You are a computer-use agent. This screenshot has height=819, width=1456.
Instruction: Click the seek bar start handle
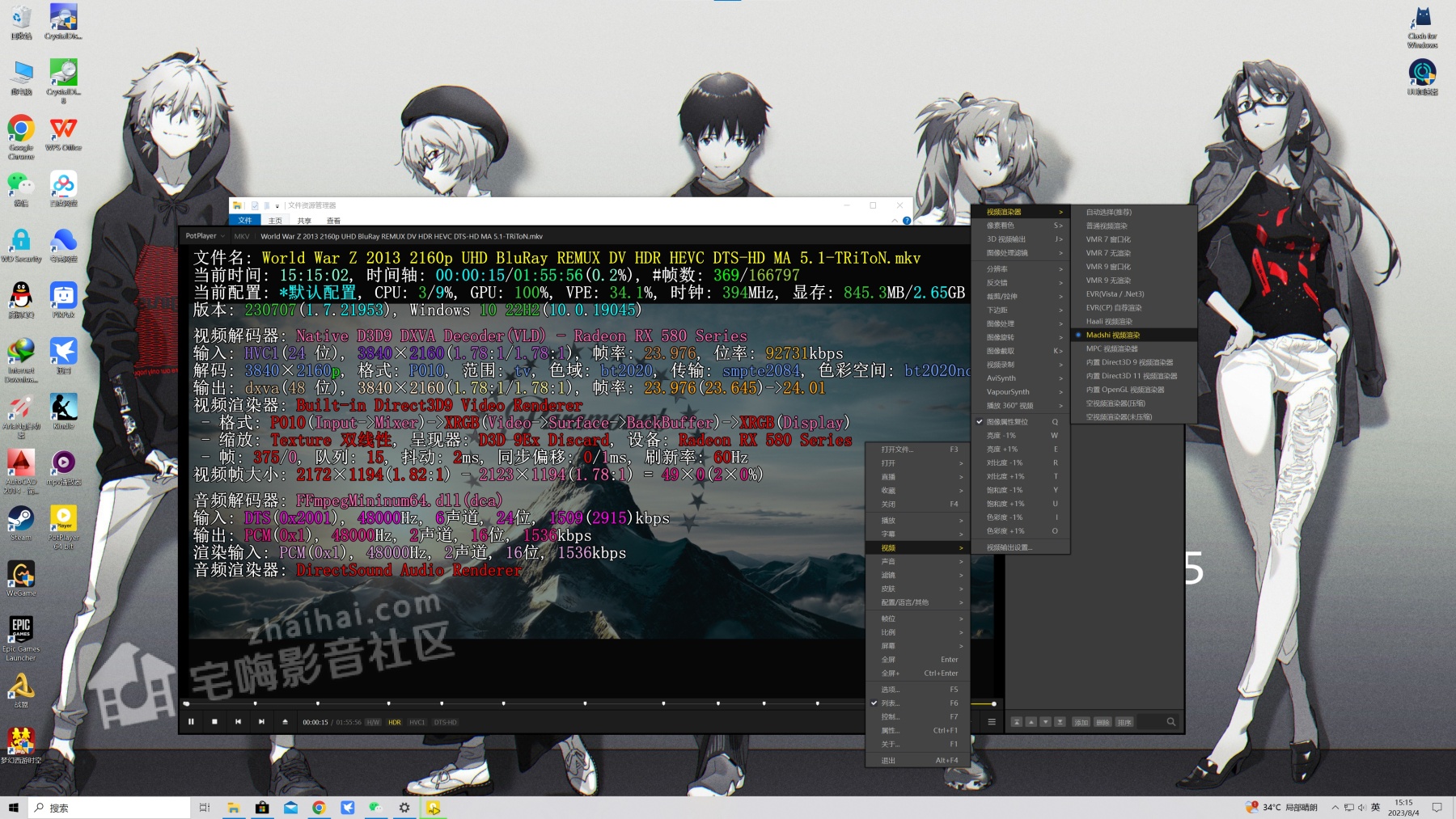pos(187,703)
